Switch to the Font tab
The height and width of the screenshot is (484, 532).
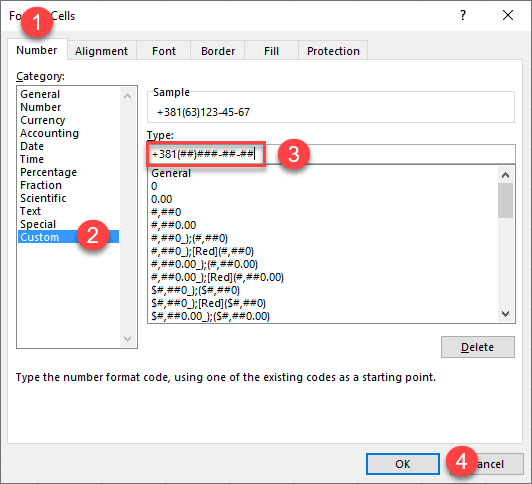click(x=164, y=51)
